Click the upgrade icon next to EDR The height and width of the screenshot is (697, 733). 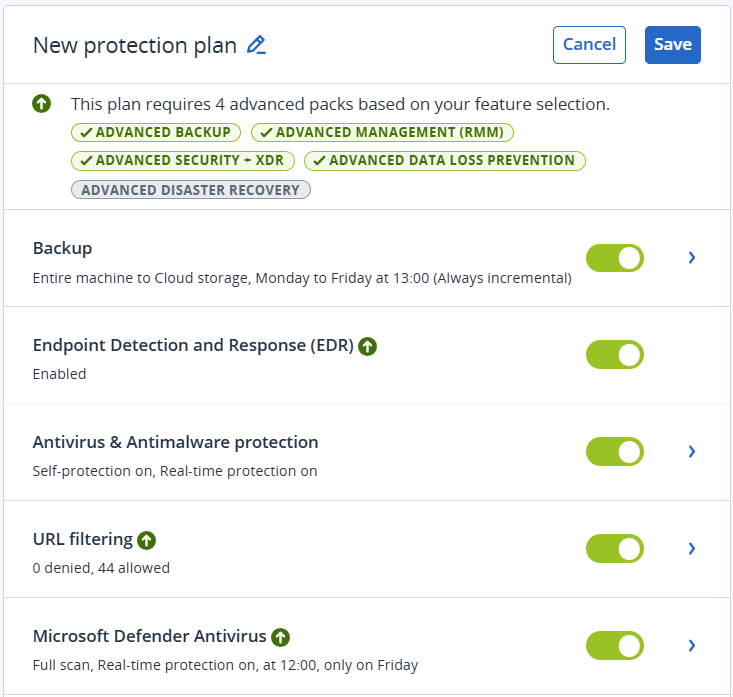367,346
